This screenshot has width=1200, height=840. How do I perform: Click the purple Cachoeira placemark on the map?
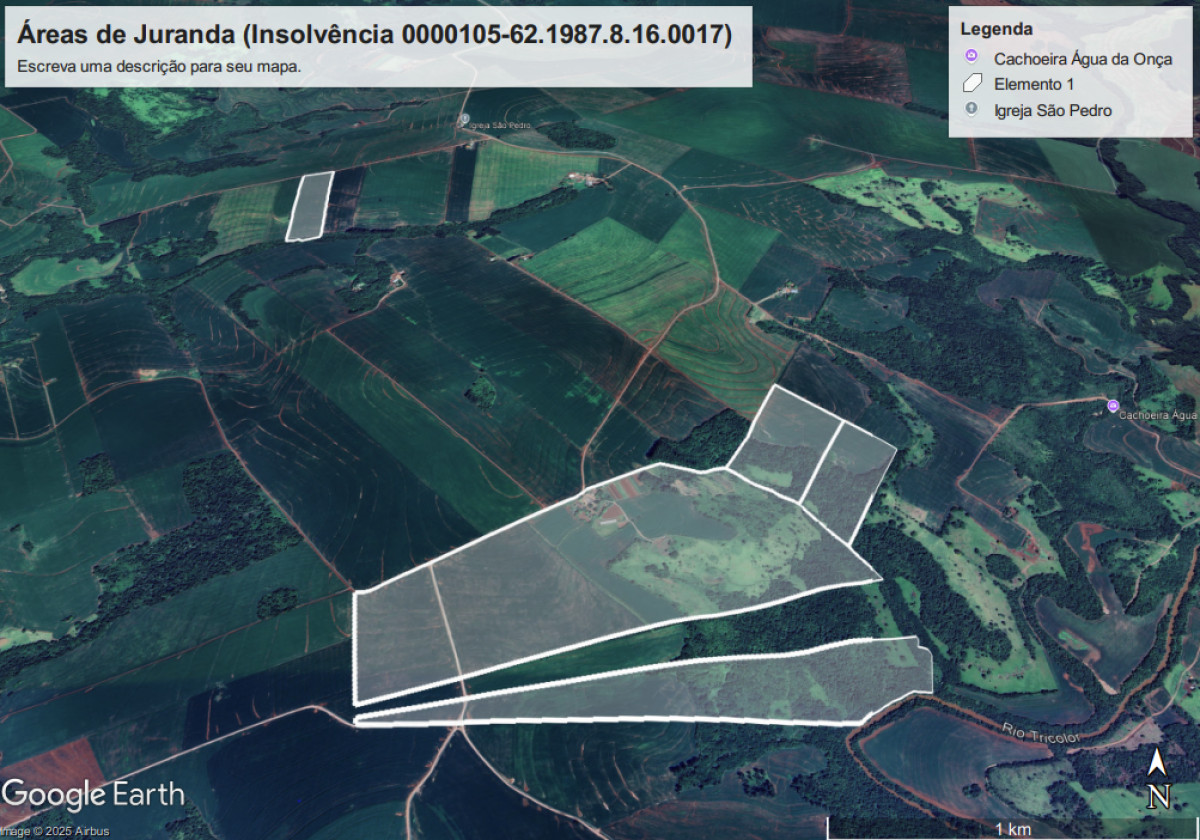click(x=1113, y=405)
